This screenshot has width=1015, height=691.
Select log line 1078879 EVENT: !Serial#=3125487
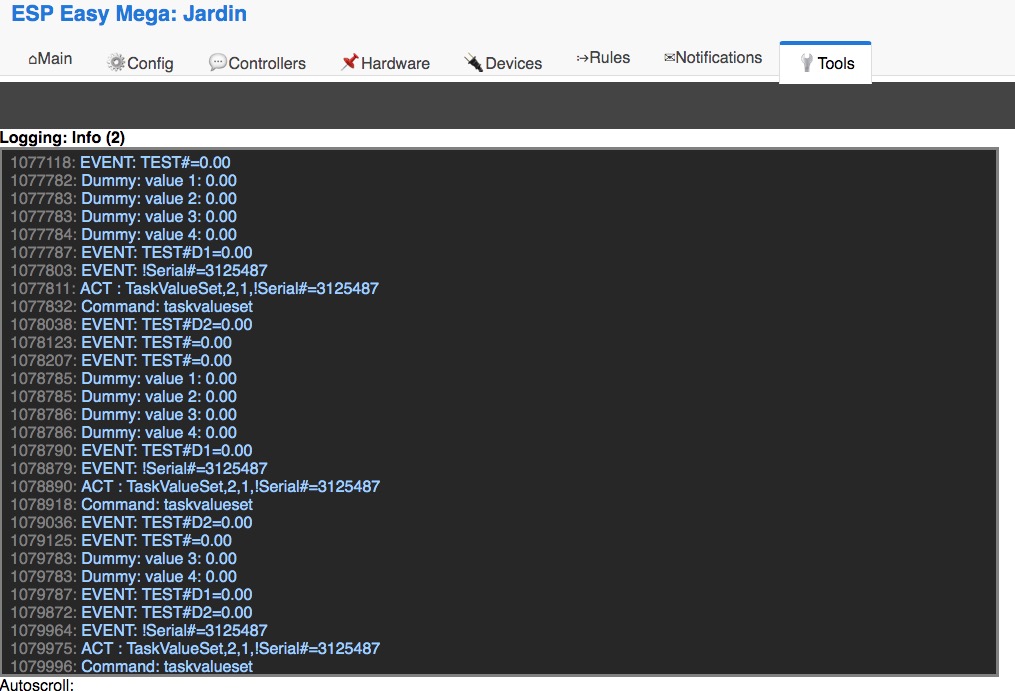click(x=139, y=469)
